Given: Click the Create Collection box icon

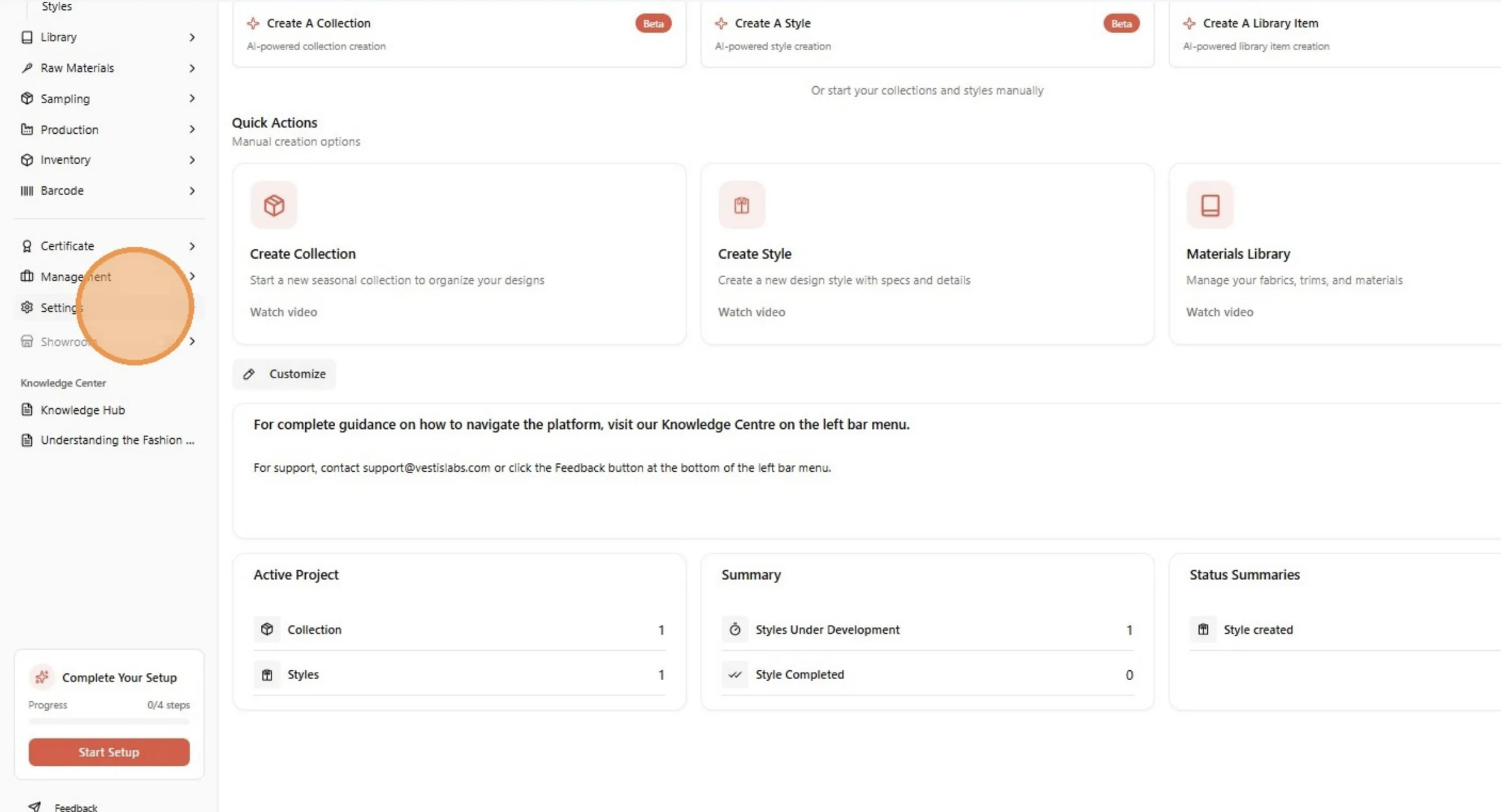Looking at the screenshot, I should click(x=274, y=205).
